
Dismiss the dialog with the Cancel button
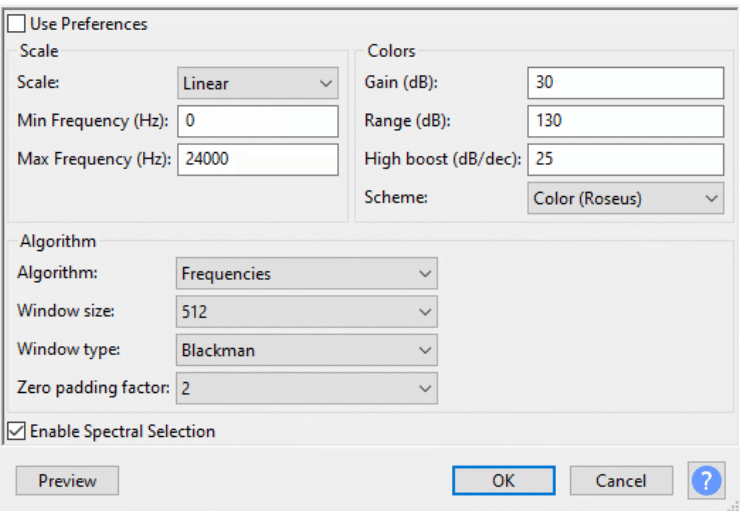(x=621, y=481)
